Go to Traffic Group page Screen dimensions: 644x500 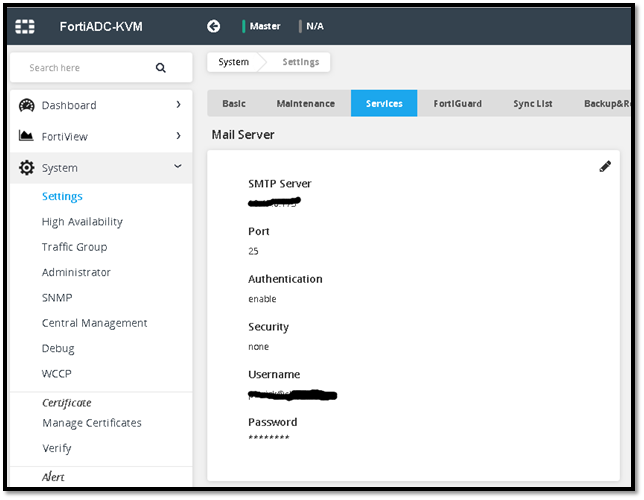pos(74,247)
